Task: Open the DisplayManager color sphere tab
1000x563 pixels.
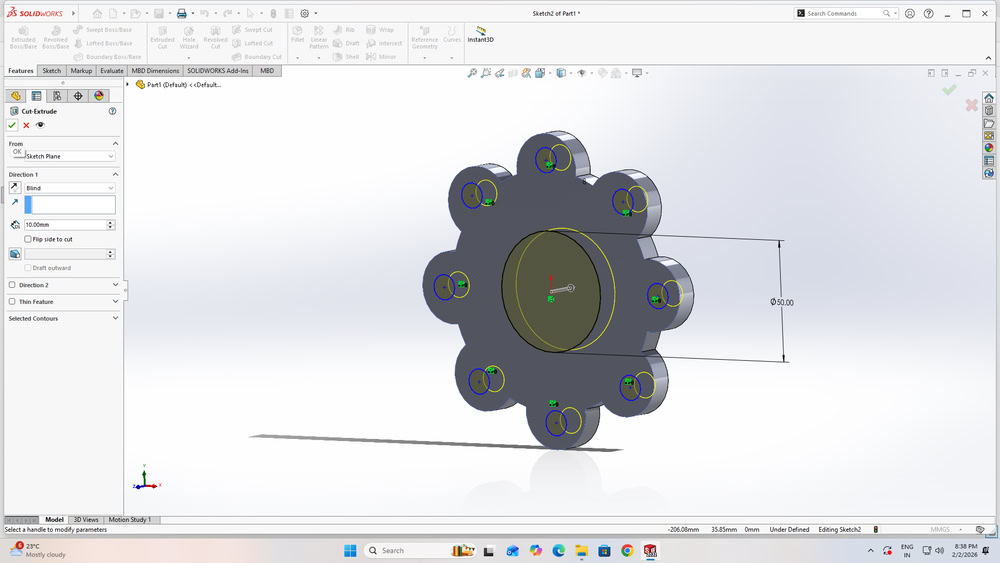Action: pyautogui.click(x=99, y=96)
